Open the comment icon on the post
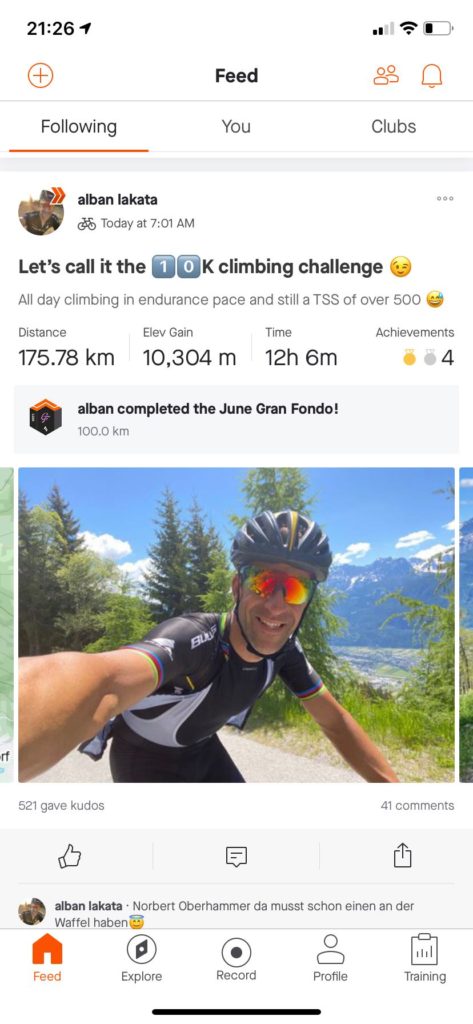 236,856
